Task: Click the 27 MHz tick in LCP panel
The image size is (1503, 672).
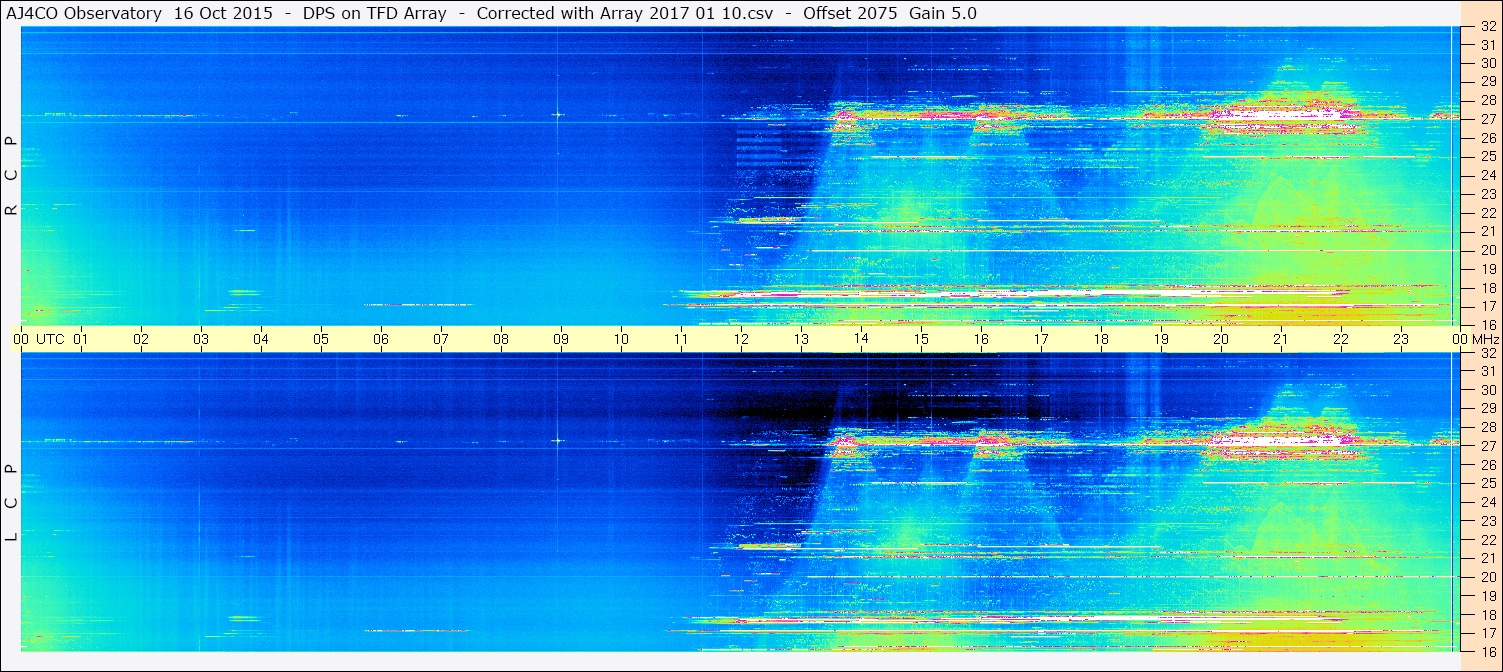Action: pos(1488,446)
